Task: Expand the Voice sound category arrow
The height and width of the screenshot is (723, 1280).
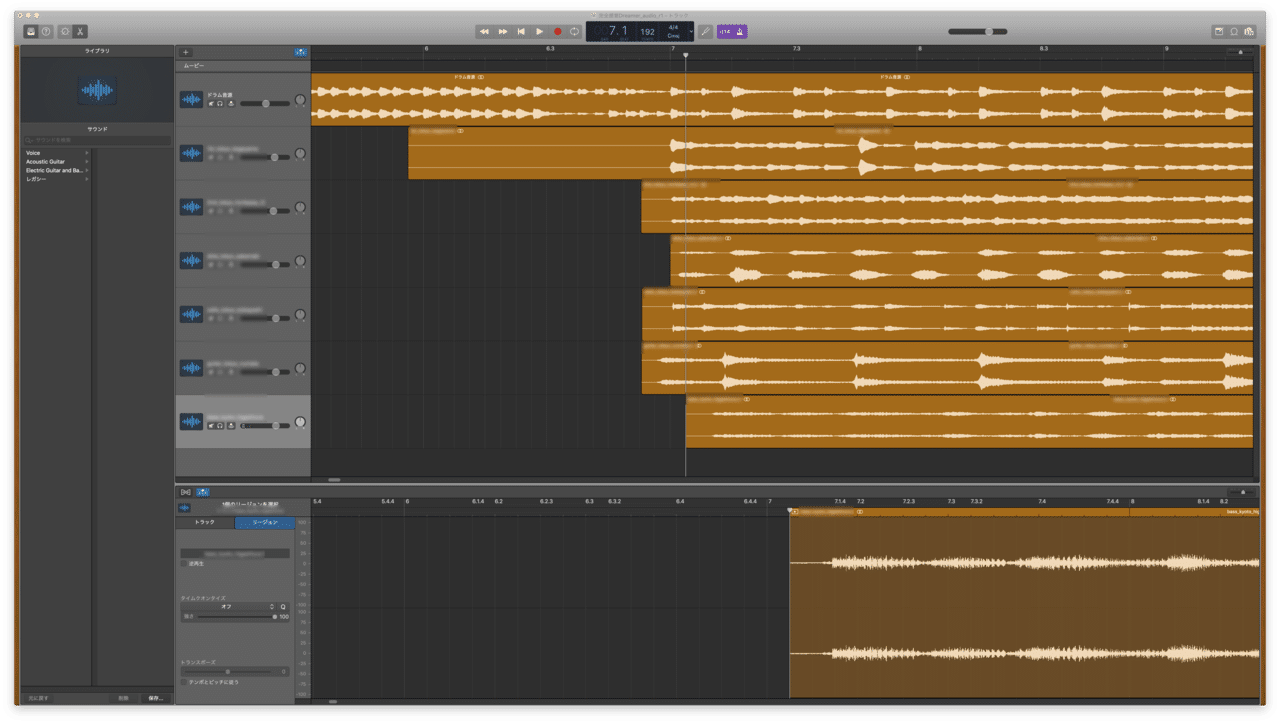Action: pyautogui.click(x=87, y=153)
